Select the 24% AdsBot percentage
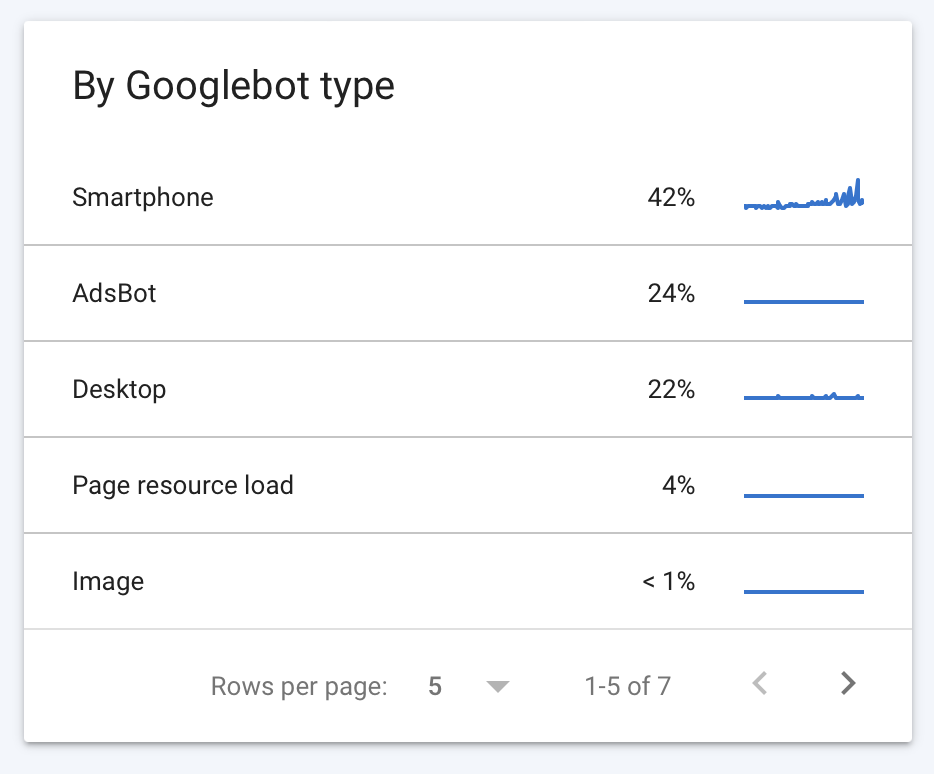Screen dimensions: 934x774 pyautogui.click(x=671, y=293)
